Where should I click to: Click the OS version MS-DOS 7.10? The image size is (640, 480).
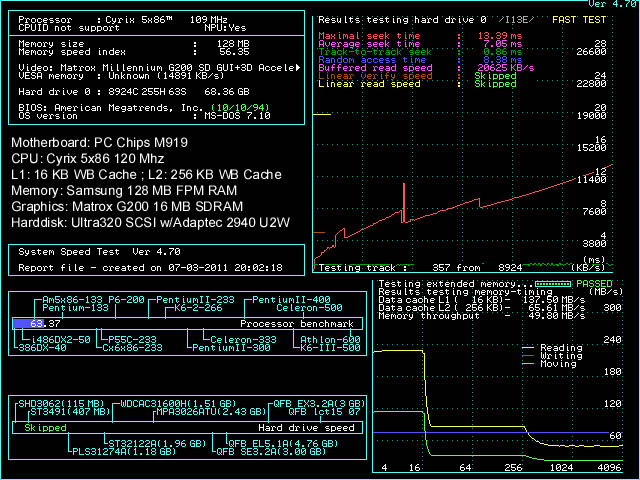click(x=237, y=116)
